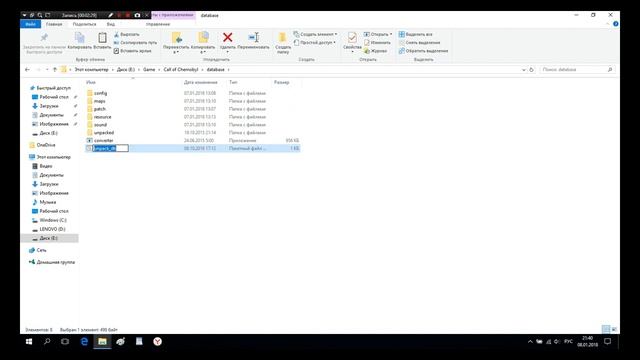Click the clipboard Paste (Вставить) icon
Screen dimensions: 640x360
(x=102, y=38)
